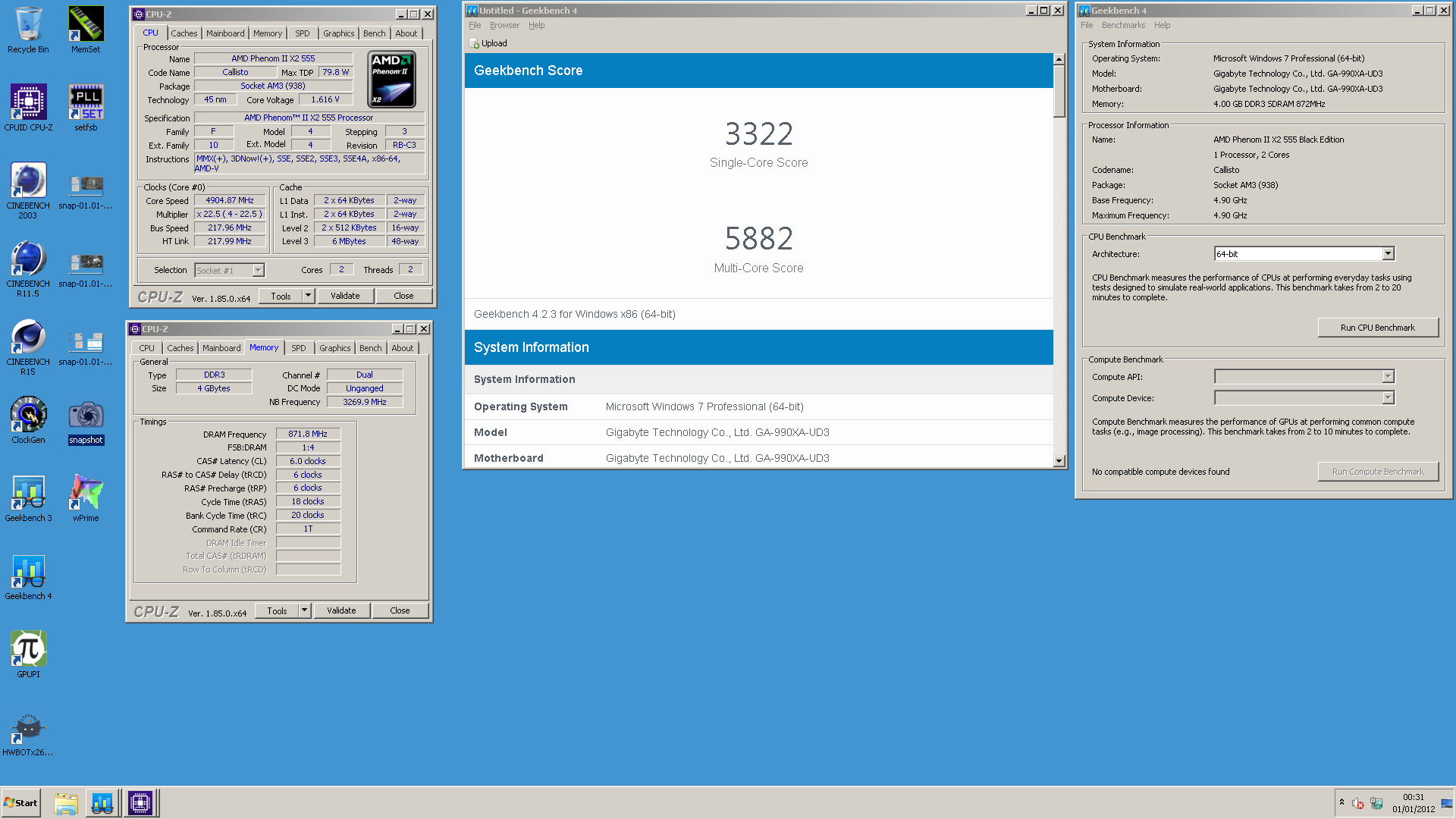This screenshot has height=819, width=1456.
Task: Click the DRAM Frequency 871.8 MHz value
Action: click(308, 434)
